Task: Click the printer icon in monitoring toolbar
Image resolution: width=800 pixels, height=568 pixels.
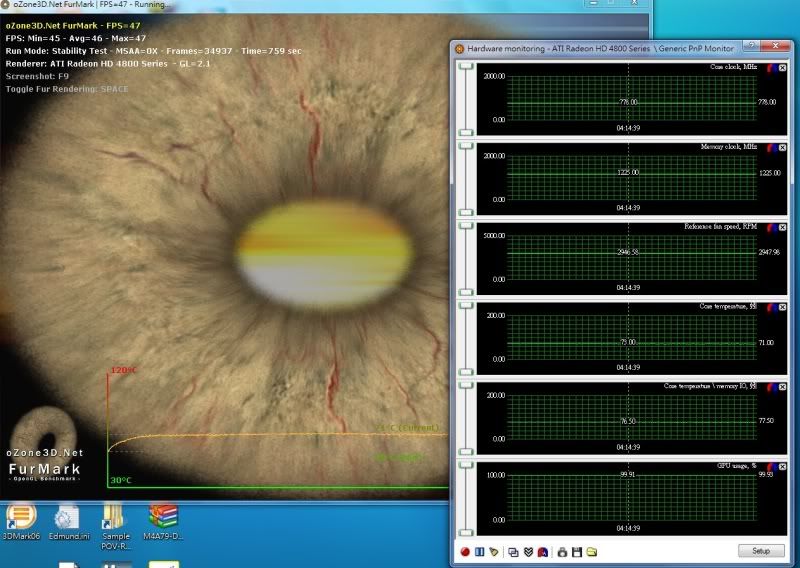Action: click(x=562, y=552)
